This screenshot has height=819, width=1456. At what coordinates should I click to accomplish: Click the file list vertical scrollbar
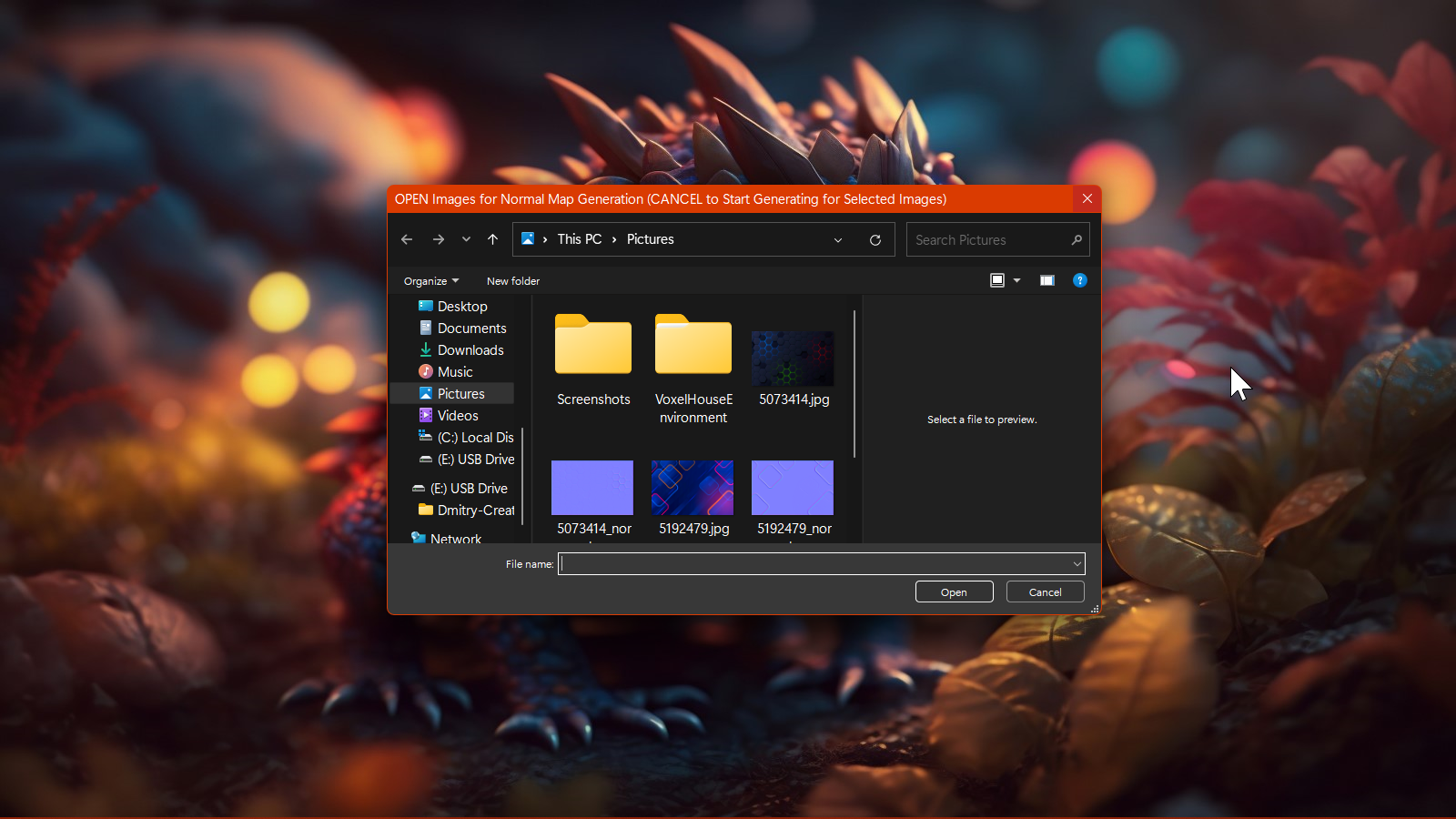[854, 384]
